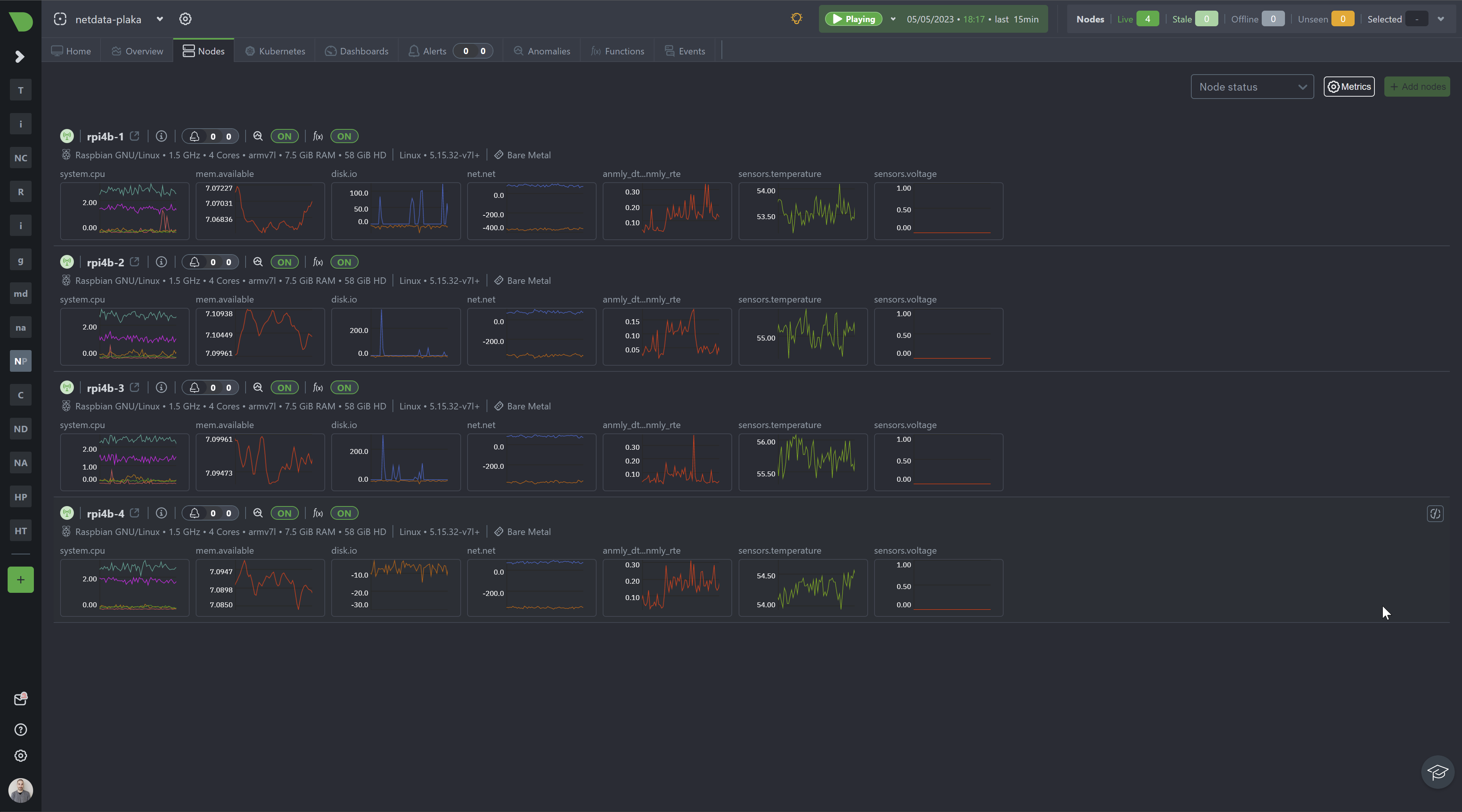Open the Node status dropdown
The width and height of the screenshot is (1462, 812).
pos(1252,87)
